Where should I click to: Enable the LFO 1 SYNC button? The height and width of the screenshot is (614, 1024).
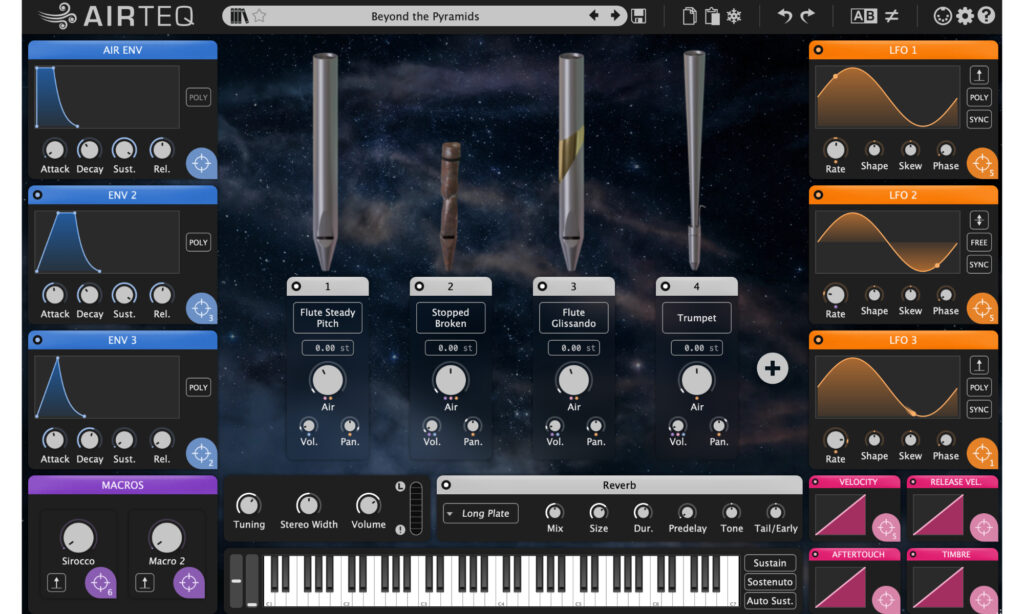(x=978, y=120)
